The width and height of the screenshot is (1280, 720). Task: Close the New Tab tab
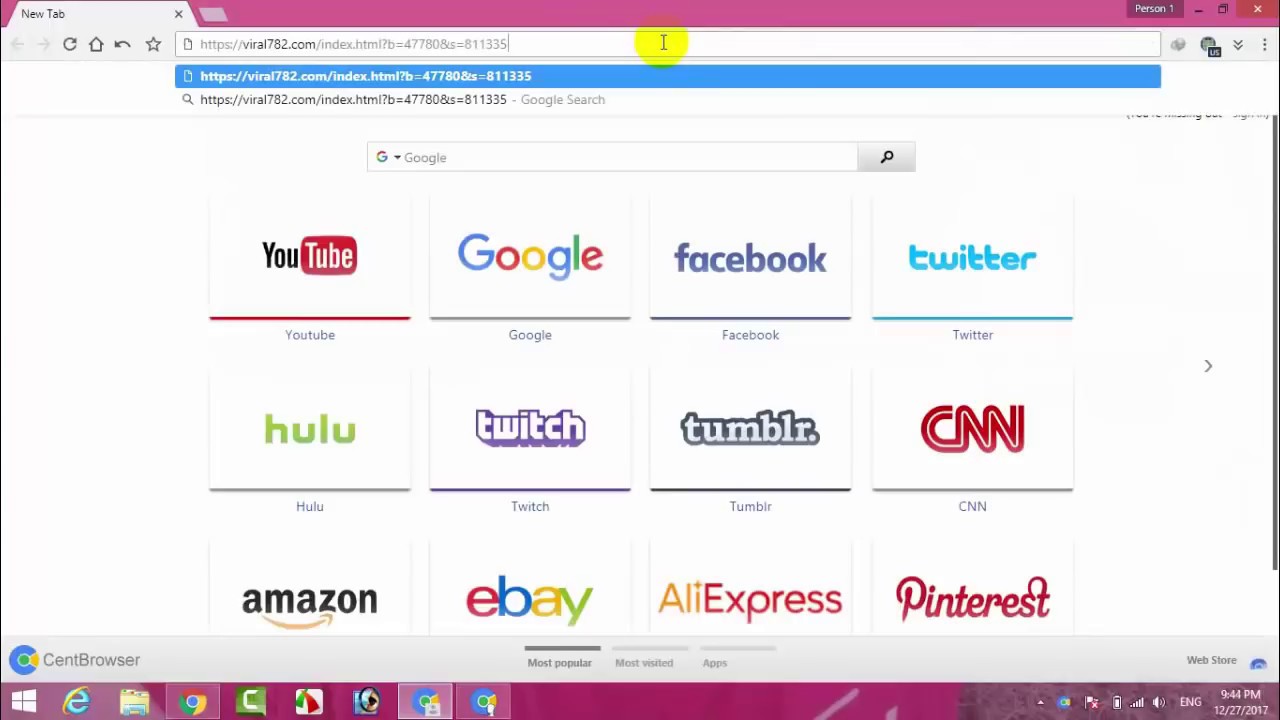[x=178, y=14]
